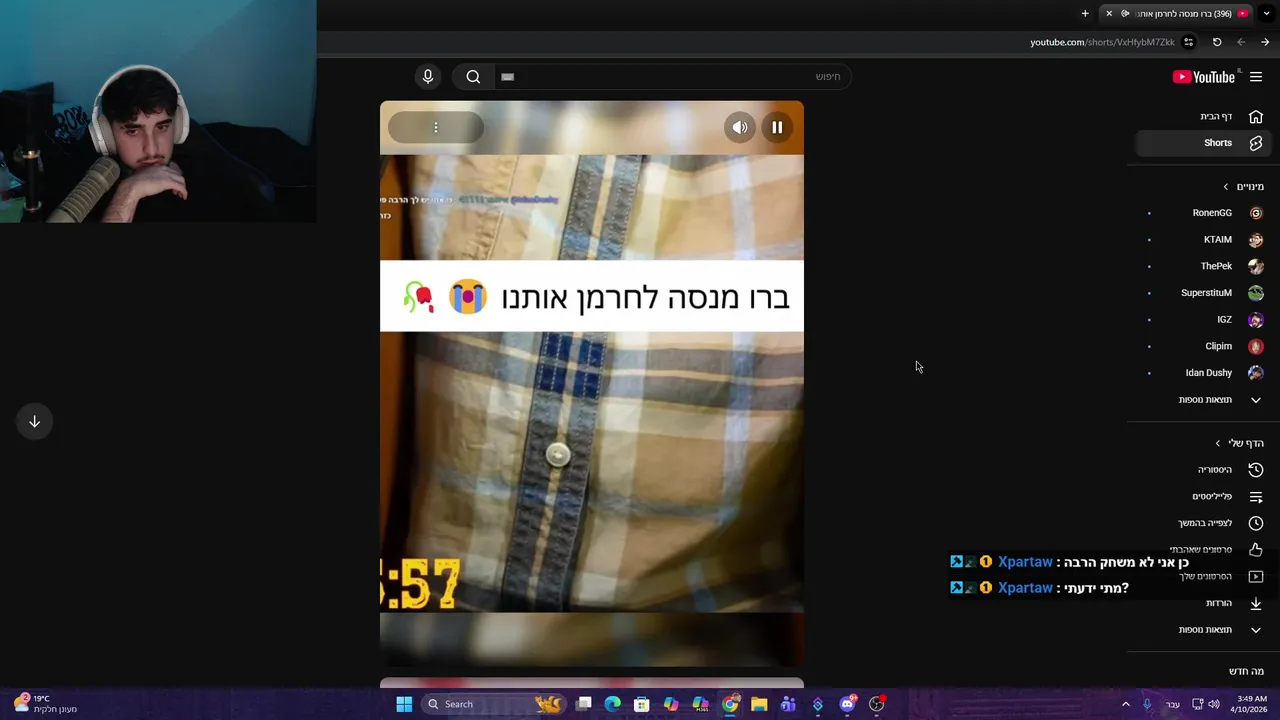Mute the Short with the speaker button
1280x720 pixels.
740,127
